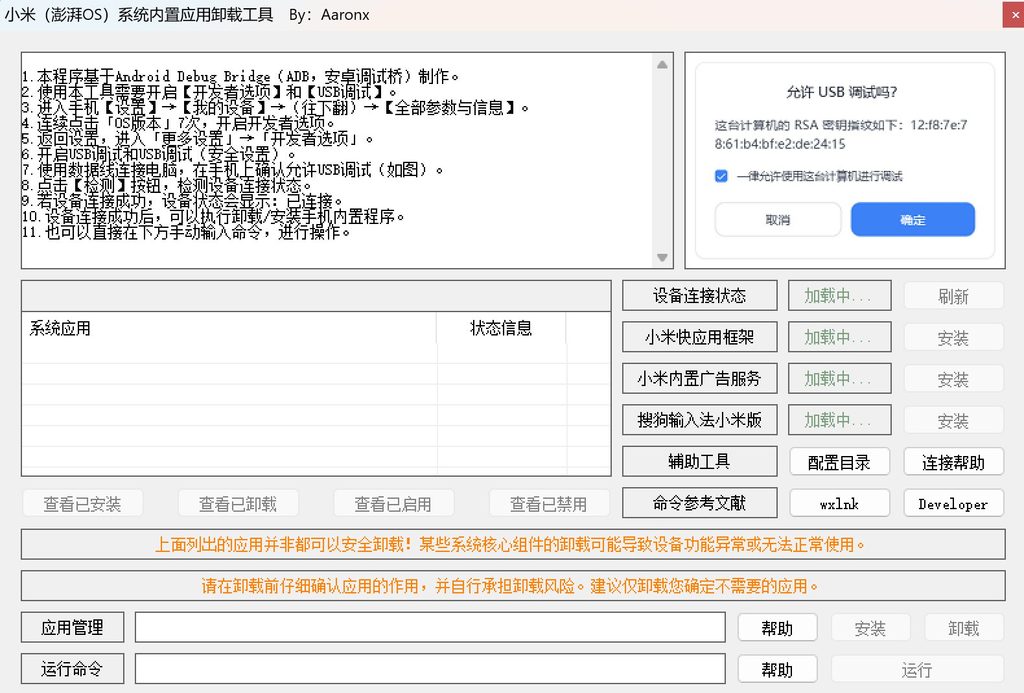1024x693 pixels.
Task: Click the 运行 button
Action: tap(918, 669)
